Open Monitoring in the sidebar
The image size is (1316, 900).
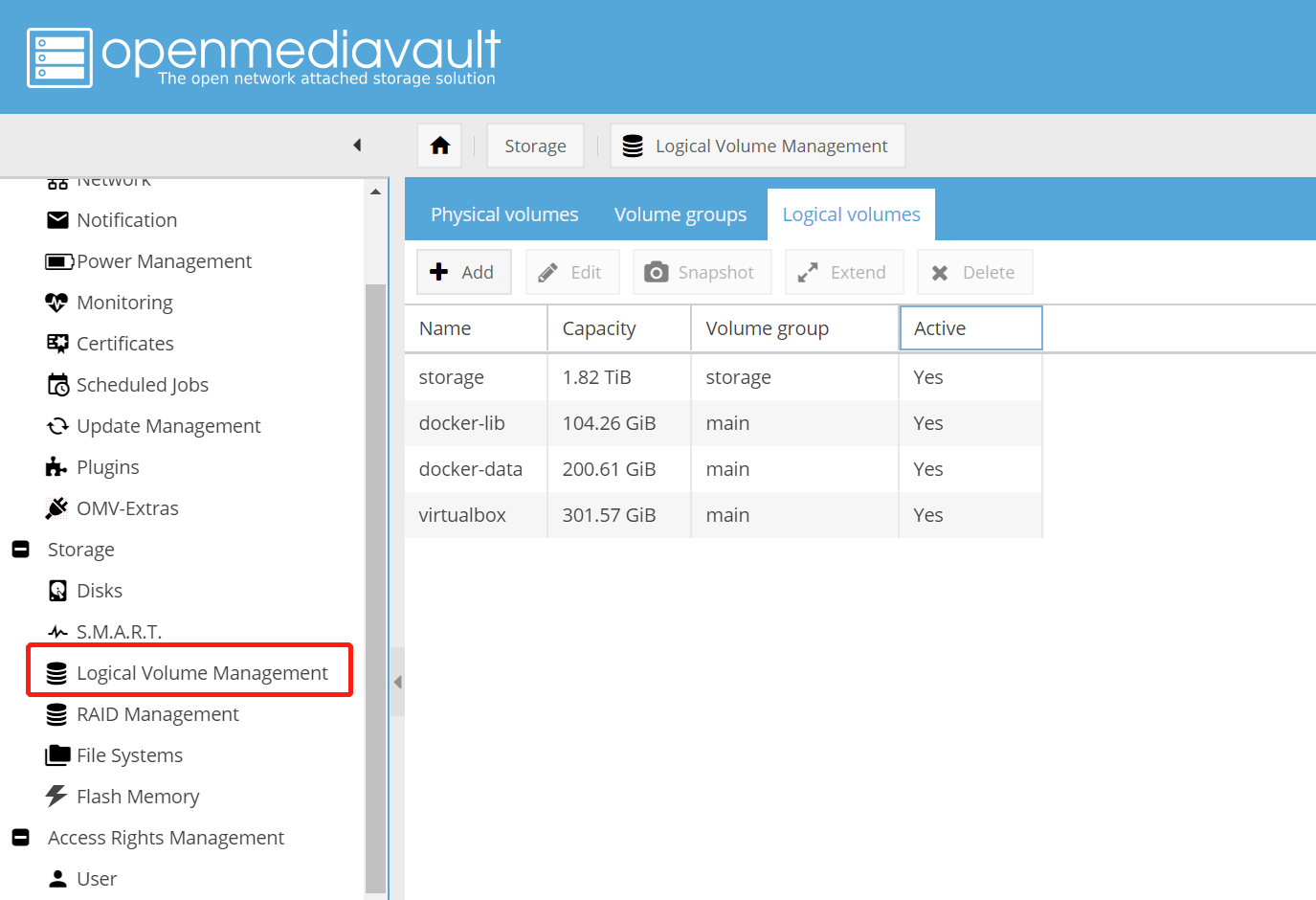(124, 303)
